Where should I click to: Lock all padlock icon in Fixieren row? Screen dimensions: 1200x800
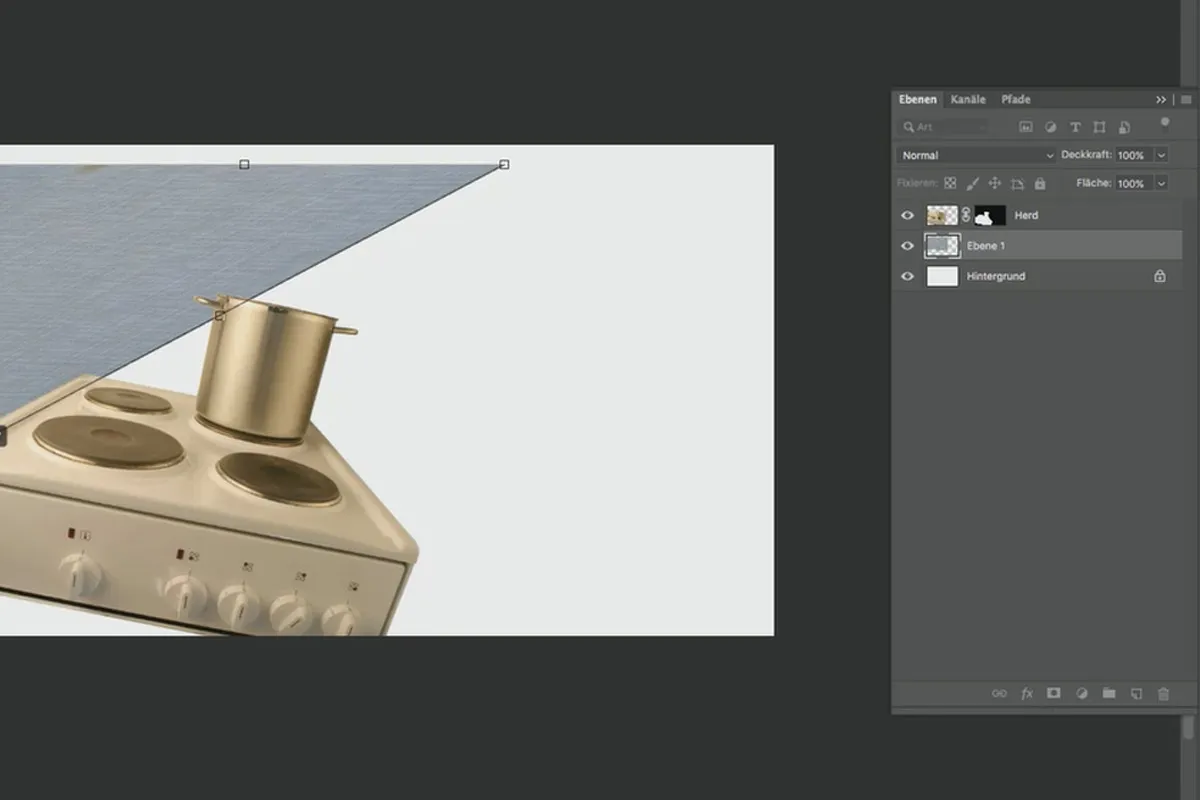click(x=1039, y=184)
